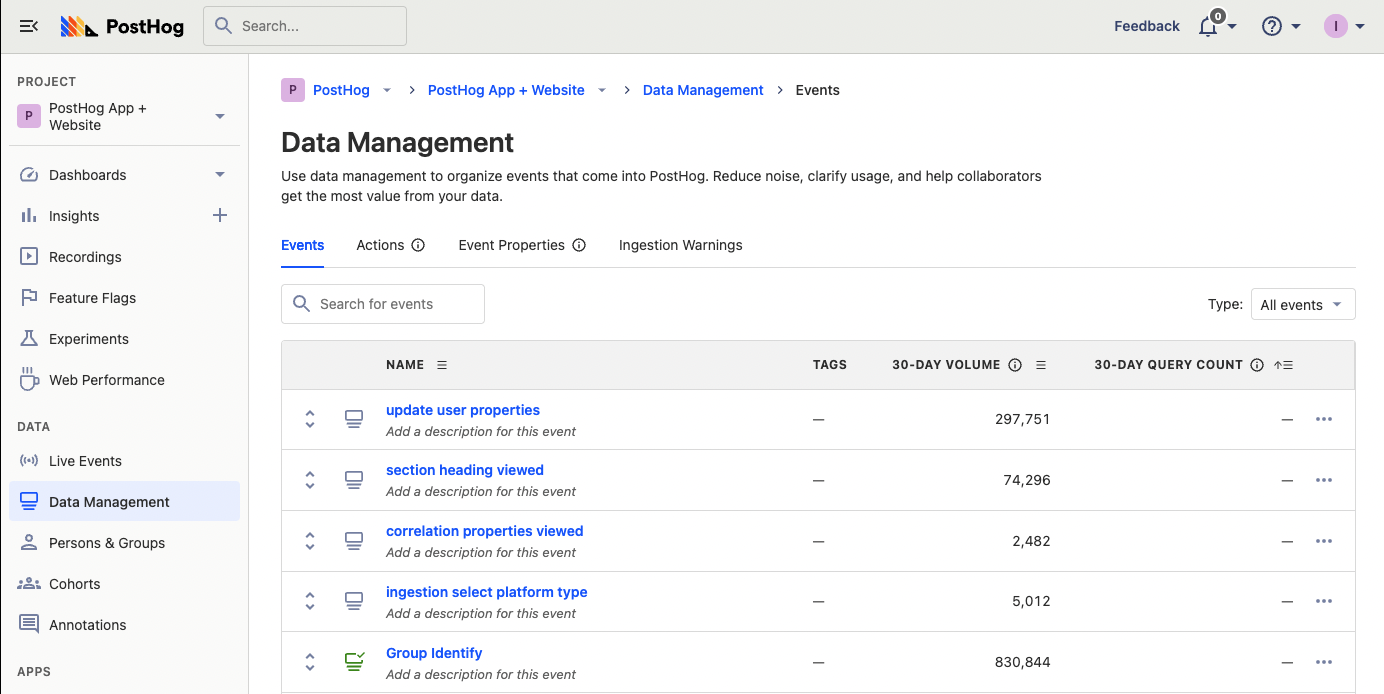Open the 'All events' type dropdown
Screen dimensions: 1384x694
pos(1303,304)
